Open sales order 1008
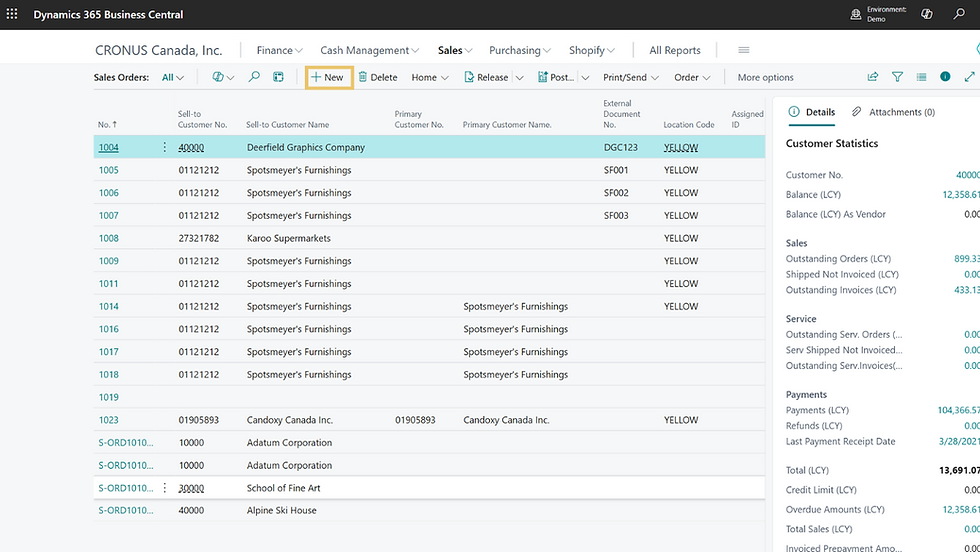 (x=108, y=238)
